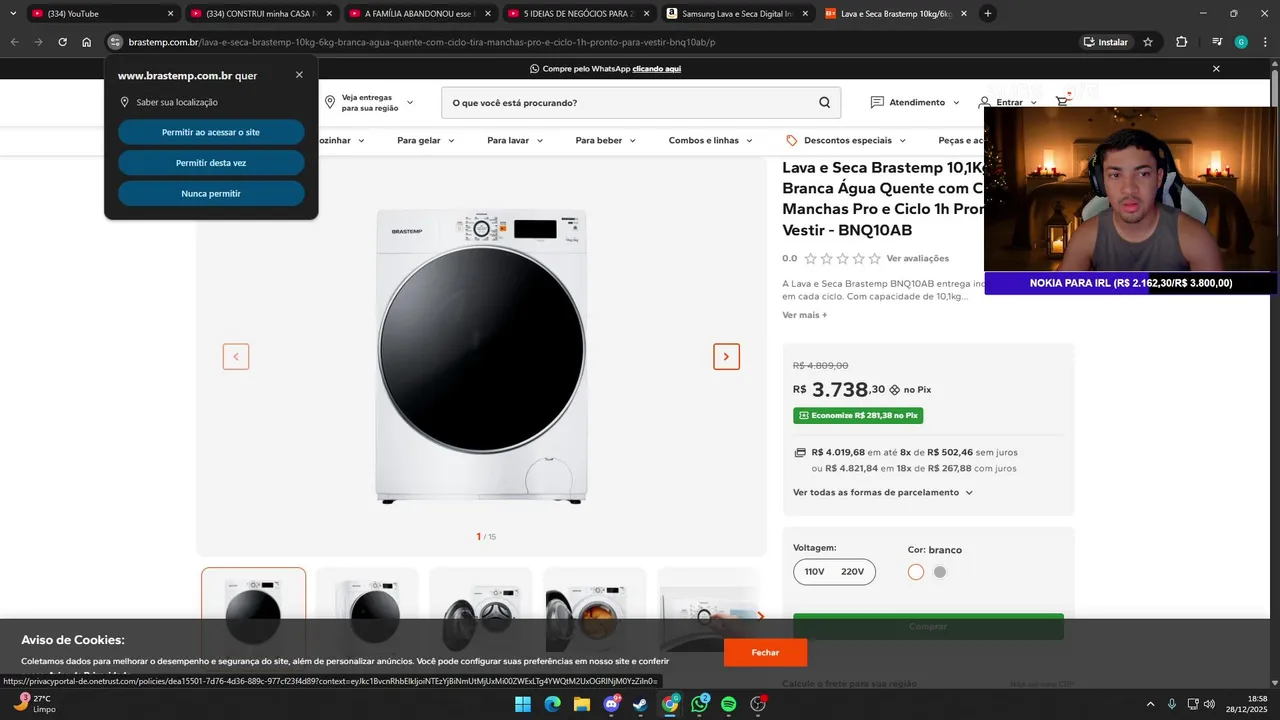
Task: Open media control icon in browser toolbar
Action: point(1217,42)
